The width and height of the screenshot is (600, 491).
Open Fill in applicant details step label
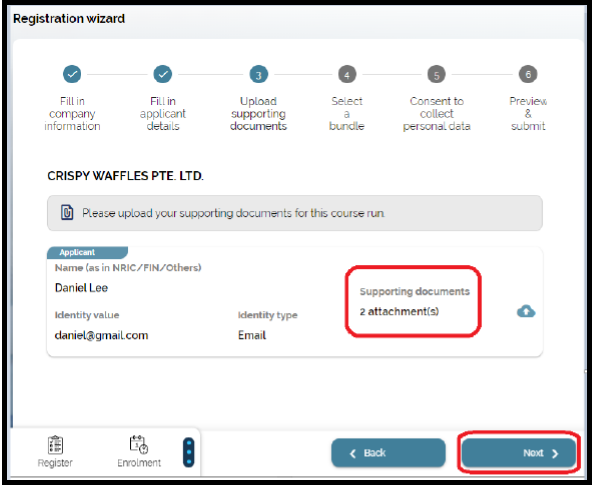[x=163, y=114]
